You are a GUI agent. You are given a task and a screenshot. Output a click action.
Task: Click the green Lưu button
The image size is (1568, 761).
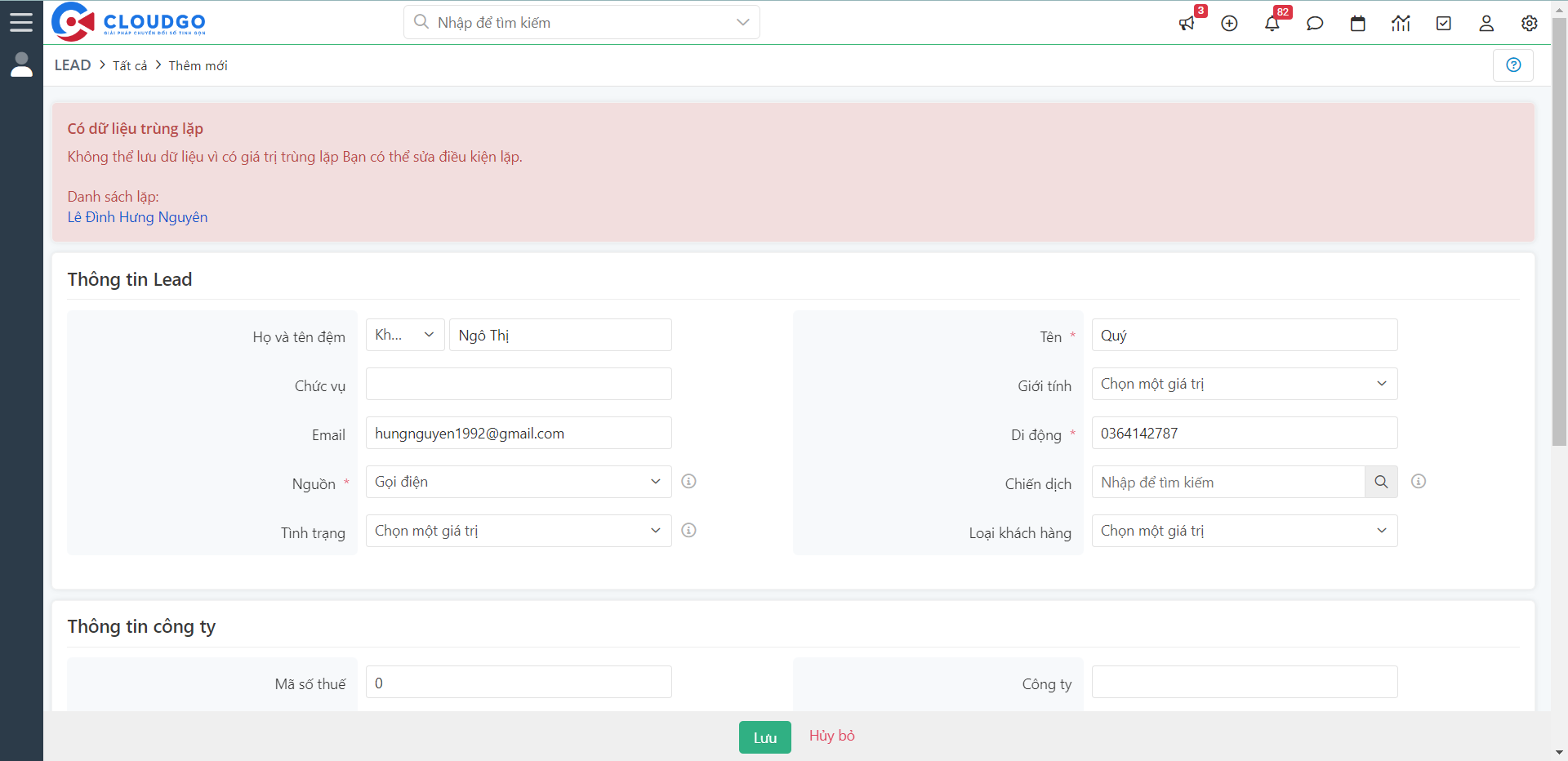click(x=764, y=737)
